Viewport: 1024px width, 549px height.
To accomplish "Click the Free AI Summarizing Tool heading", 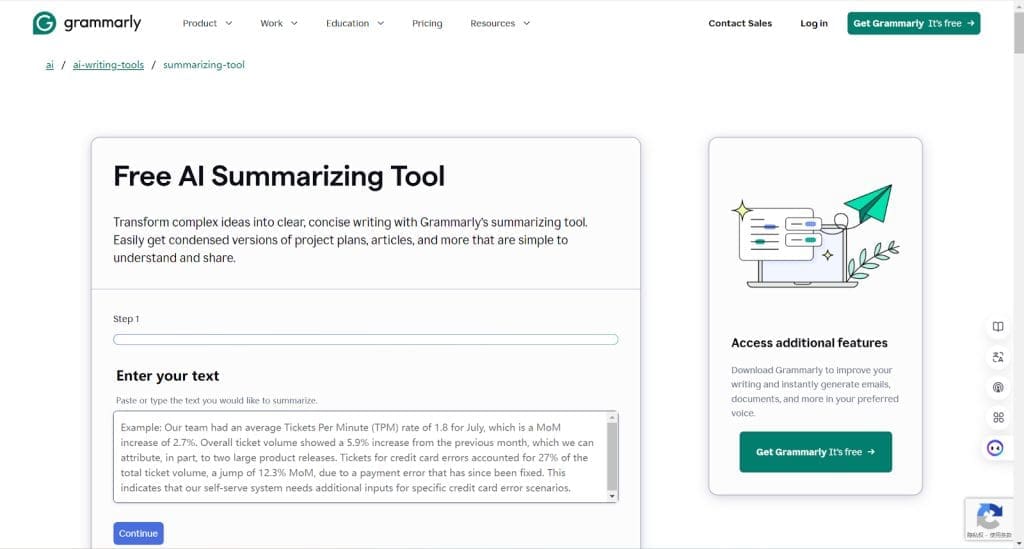I will pos(279,176).
